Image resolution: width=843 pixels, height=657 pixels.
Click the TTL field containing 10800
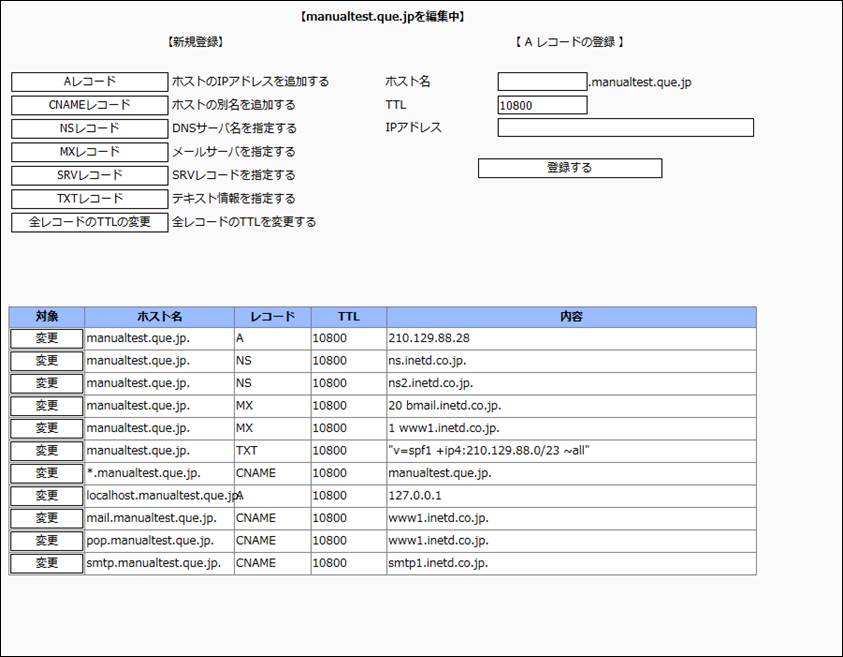[x=542, y=105]
